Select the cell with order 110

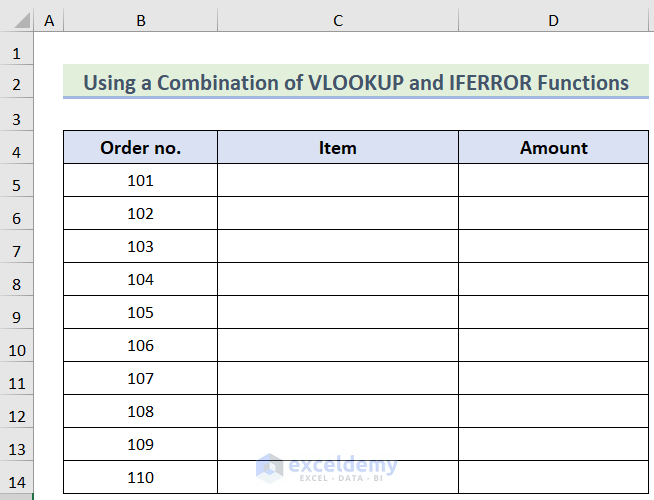(140, 477)
